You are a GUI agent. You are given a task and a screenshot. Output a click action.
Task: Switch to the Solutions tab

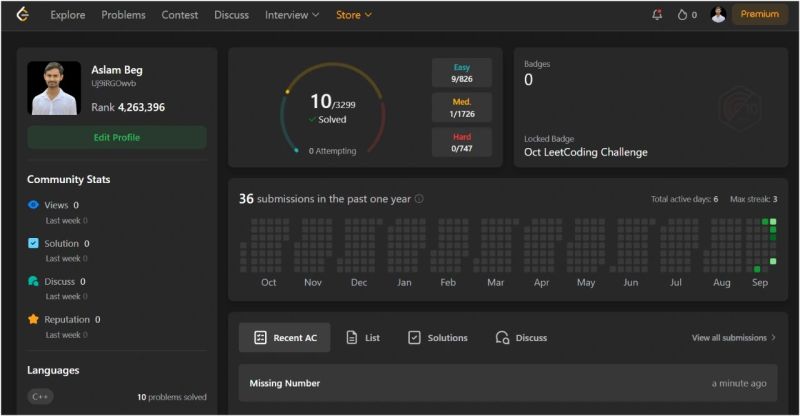(x=438, y=337)
